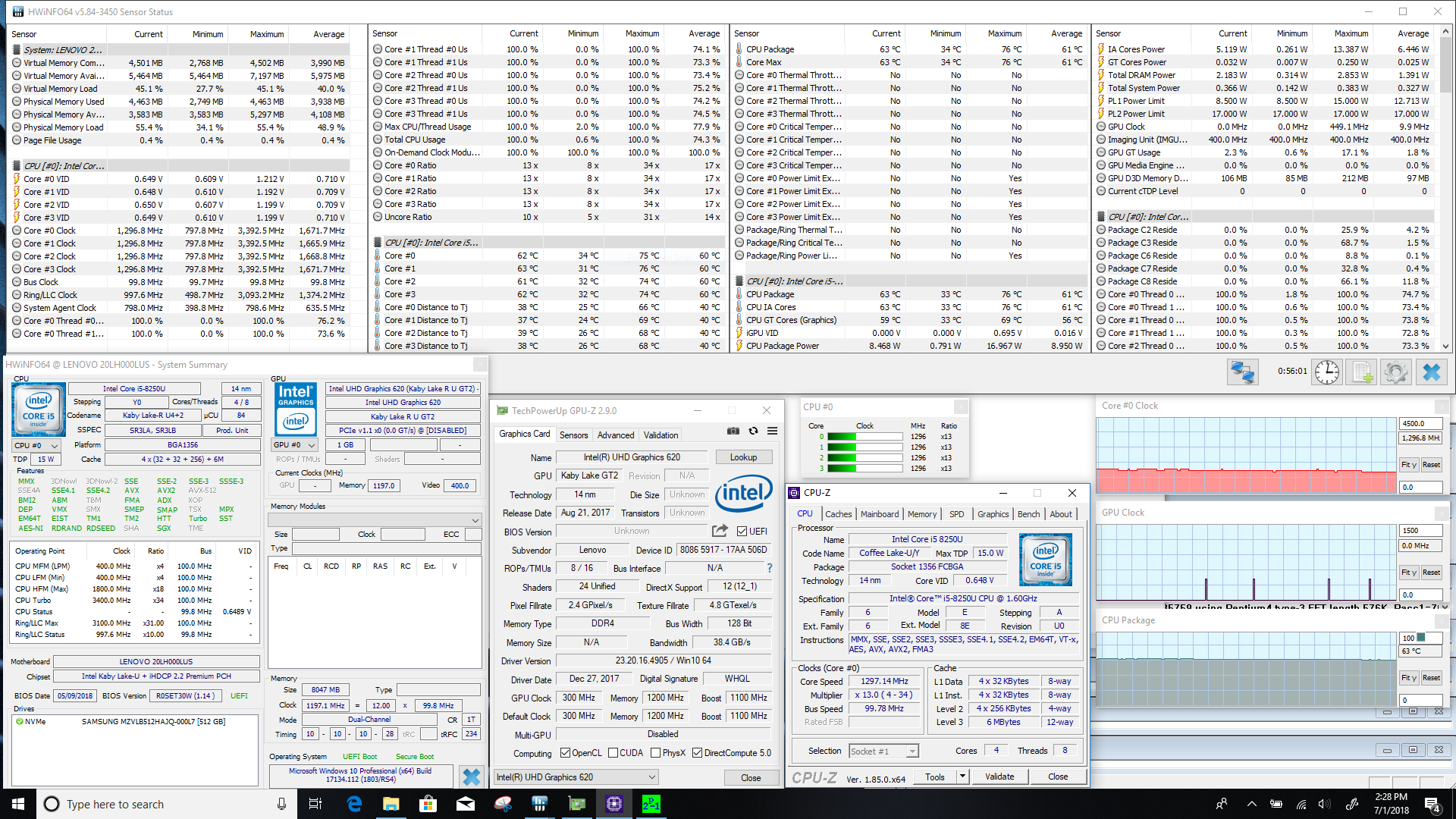Open sensor settings via the gear icon
1456x819 pixels.
pyautogui.click(x=1396, y=372)
